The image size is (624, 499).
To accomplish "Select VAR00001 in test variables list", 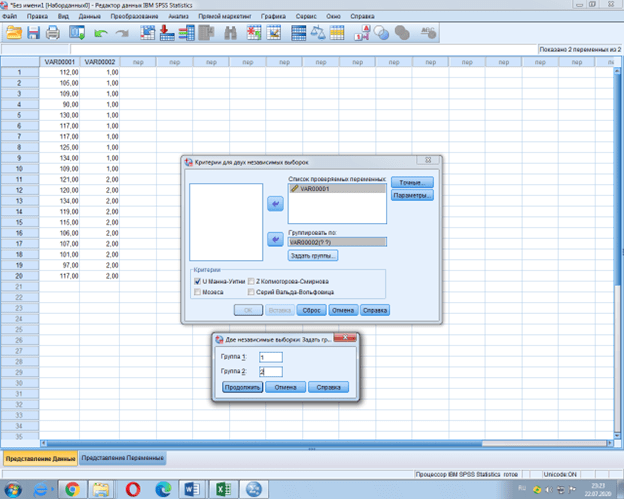I will 337,189.
